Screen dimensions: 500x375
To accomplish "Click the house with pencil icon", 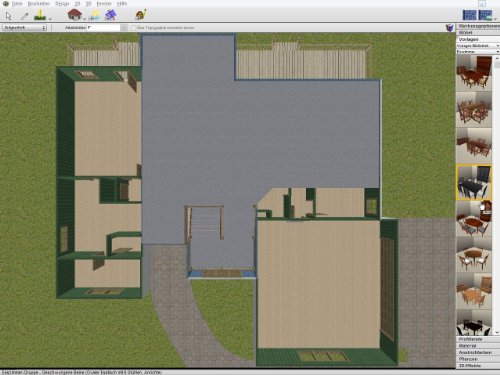I will [141, 15].
